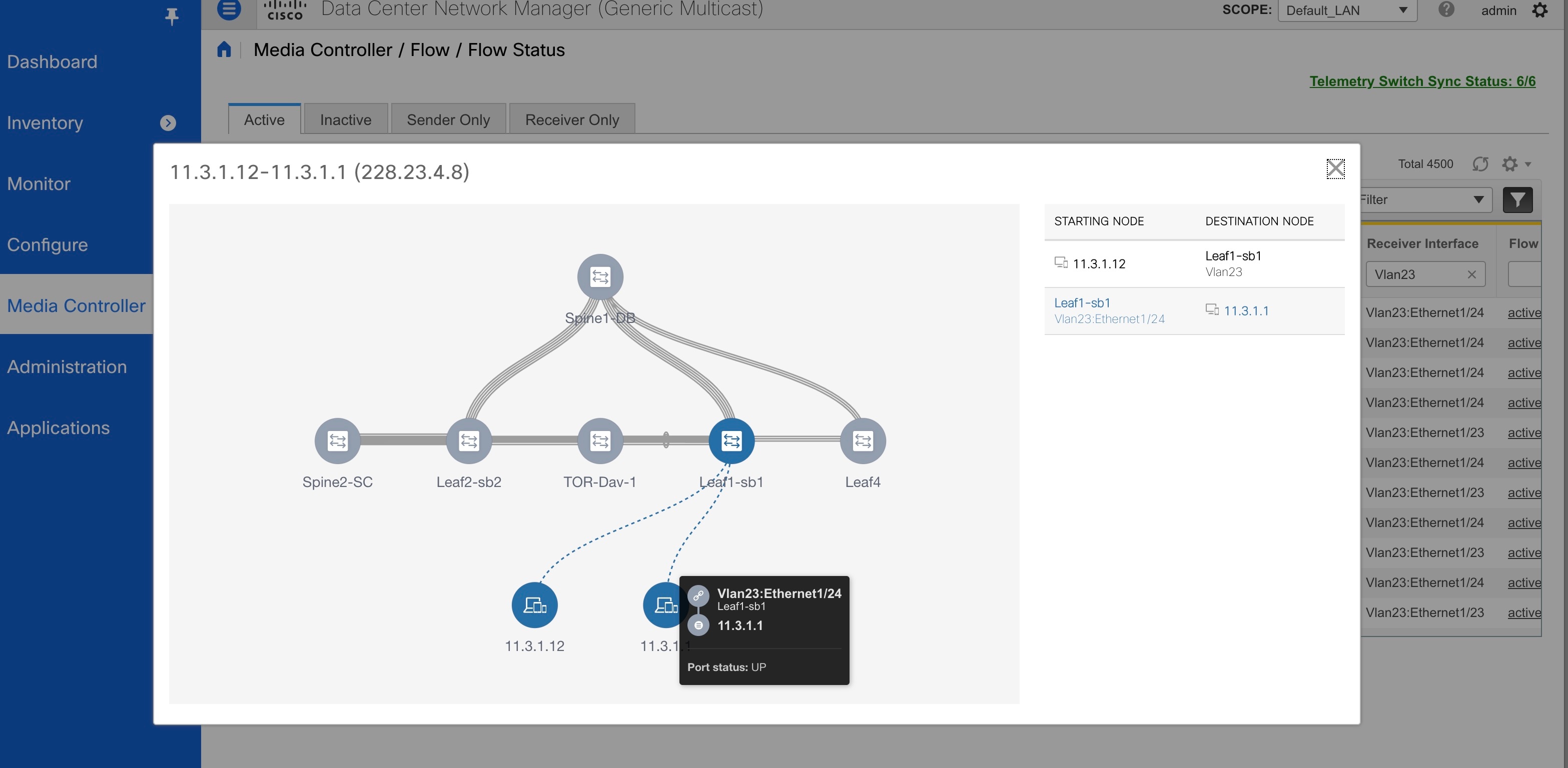Open Administration in the sidebar
Image resolution: width=1568 pixels, height=768 pixels.
[x=67, y=366]
